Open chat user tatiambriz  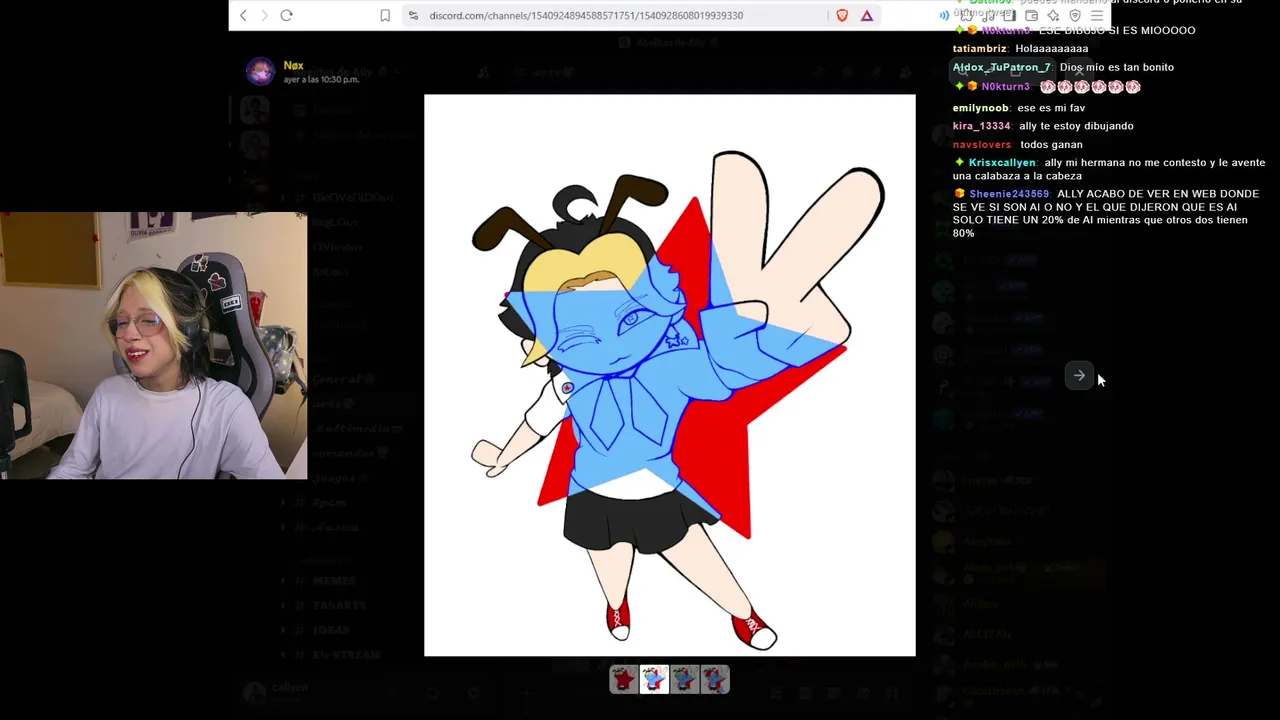tap(980, 48)
